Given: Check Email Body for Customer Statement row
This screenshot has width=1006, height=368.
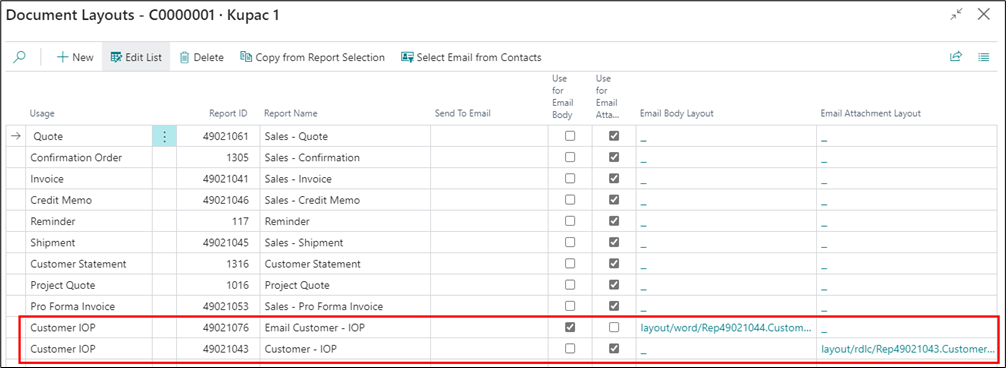Looking at the screenshot, I should click(570, 263).
